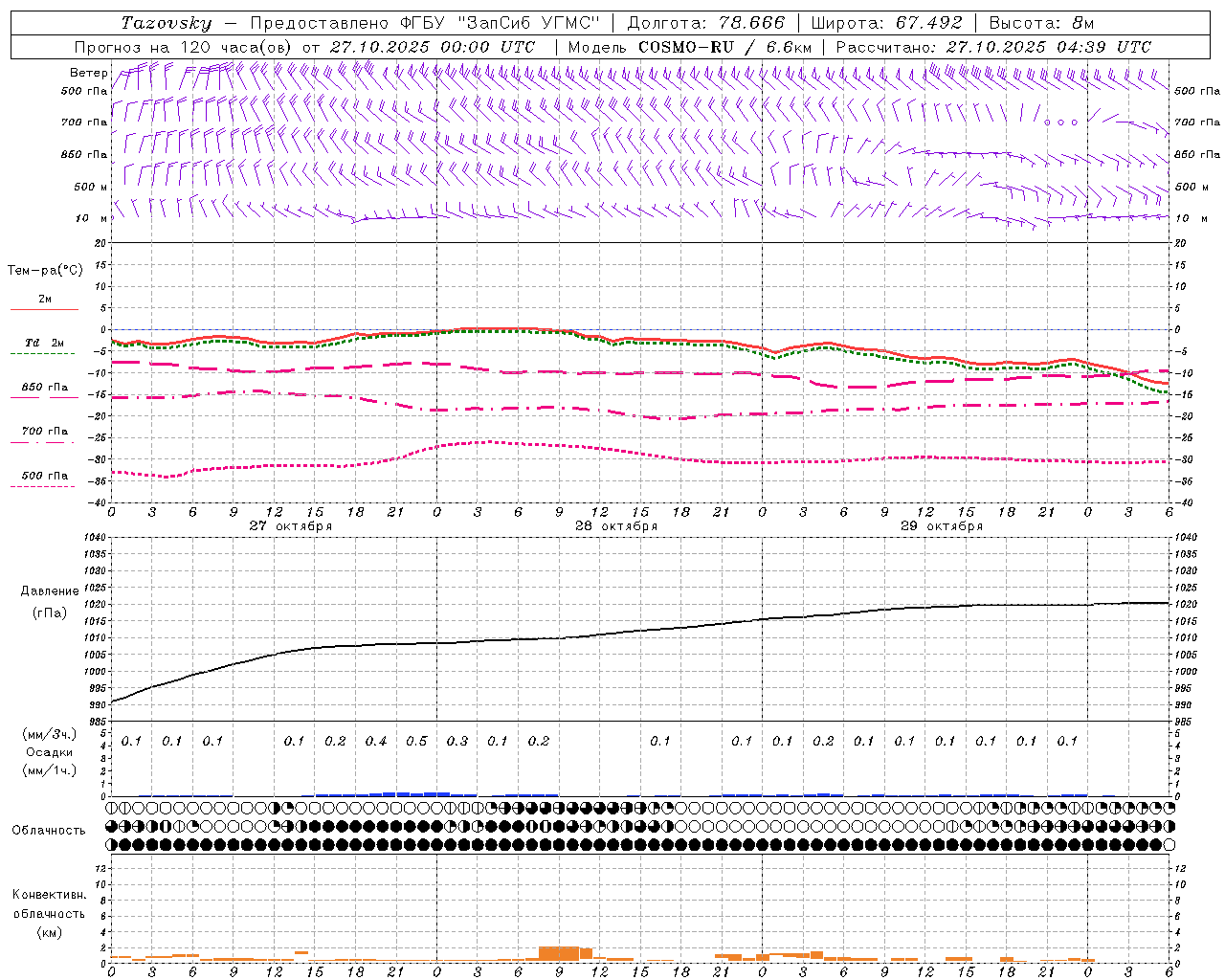Click the Рассчитано: 27.10.2025 04:39 UTC text
Image resolution: width=1225 pixels, height=980 pixels.
(x=993, y=47)
